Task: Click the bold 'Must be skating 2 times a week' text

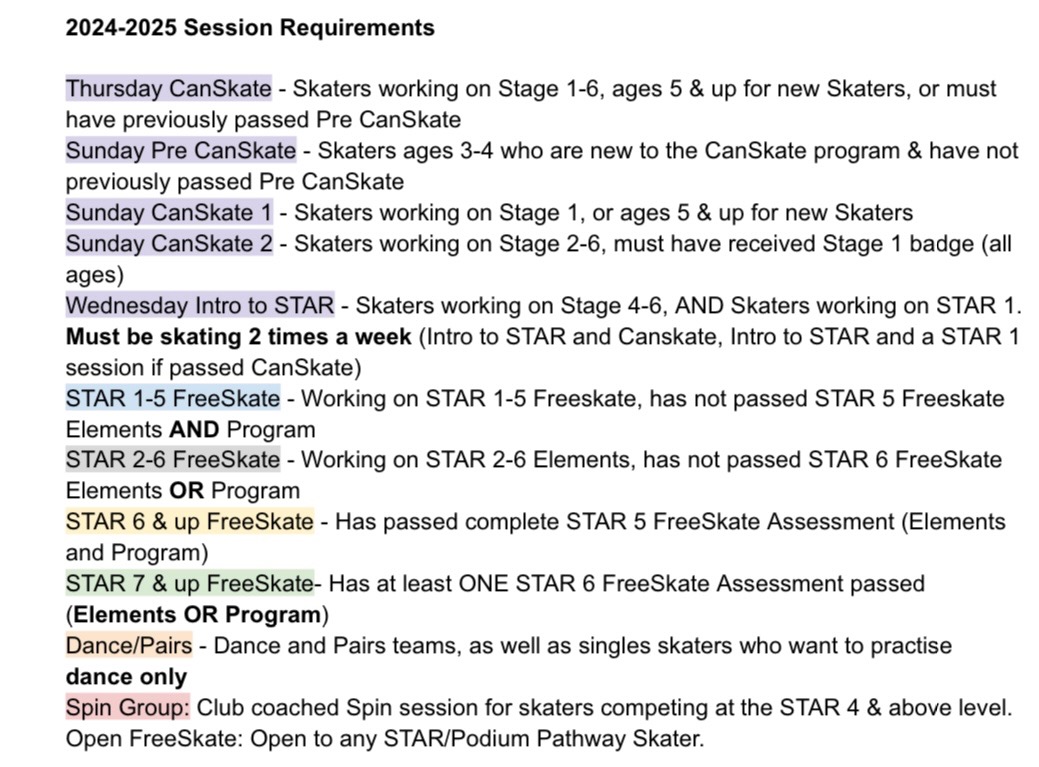Action: (239, 336)
